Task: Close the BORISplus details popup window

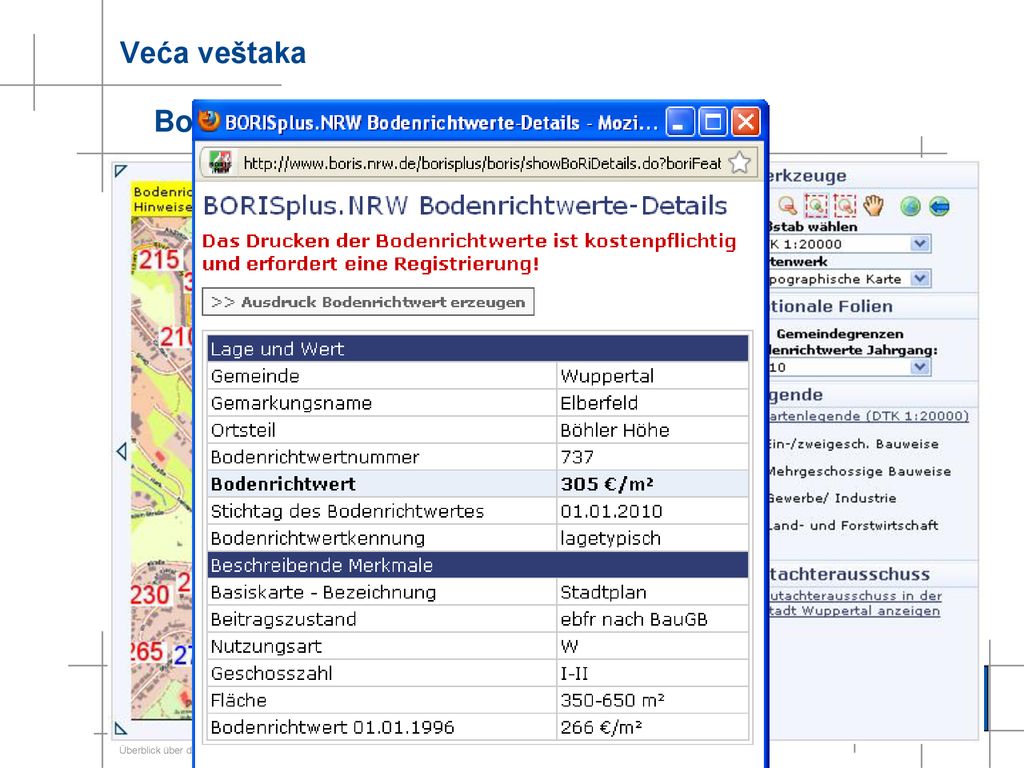Action: [746, 122]
